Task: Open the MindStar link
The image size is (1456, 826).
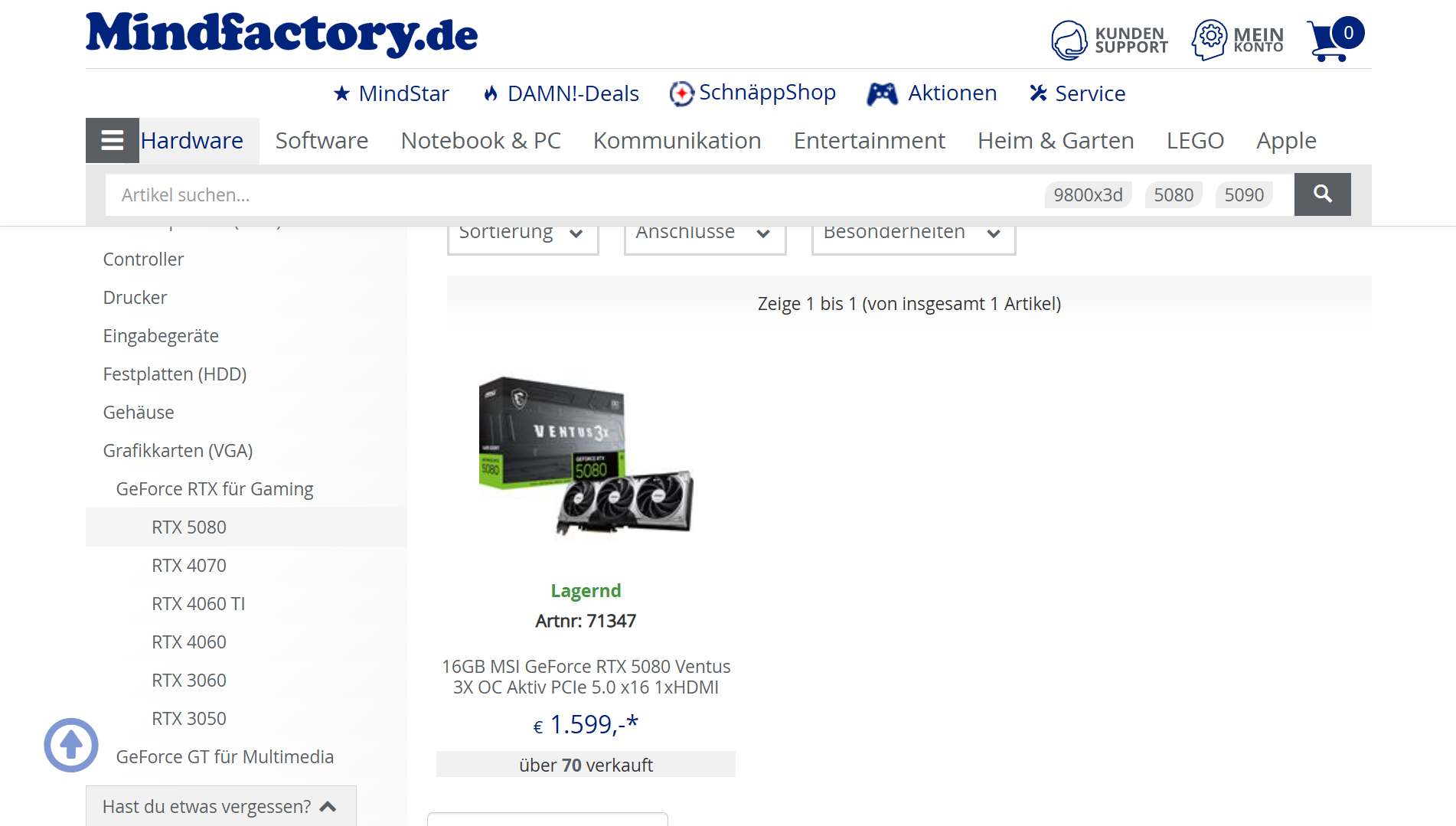Action: coord(403,93)
